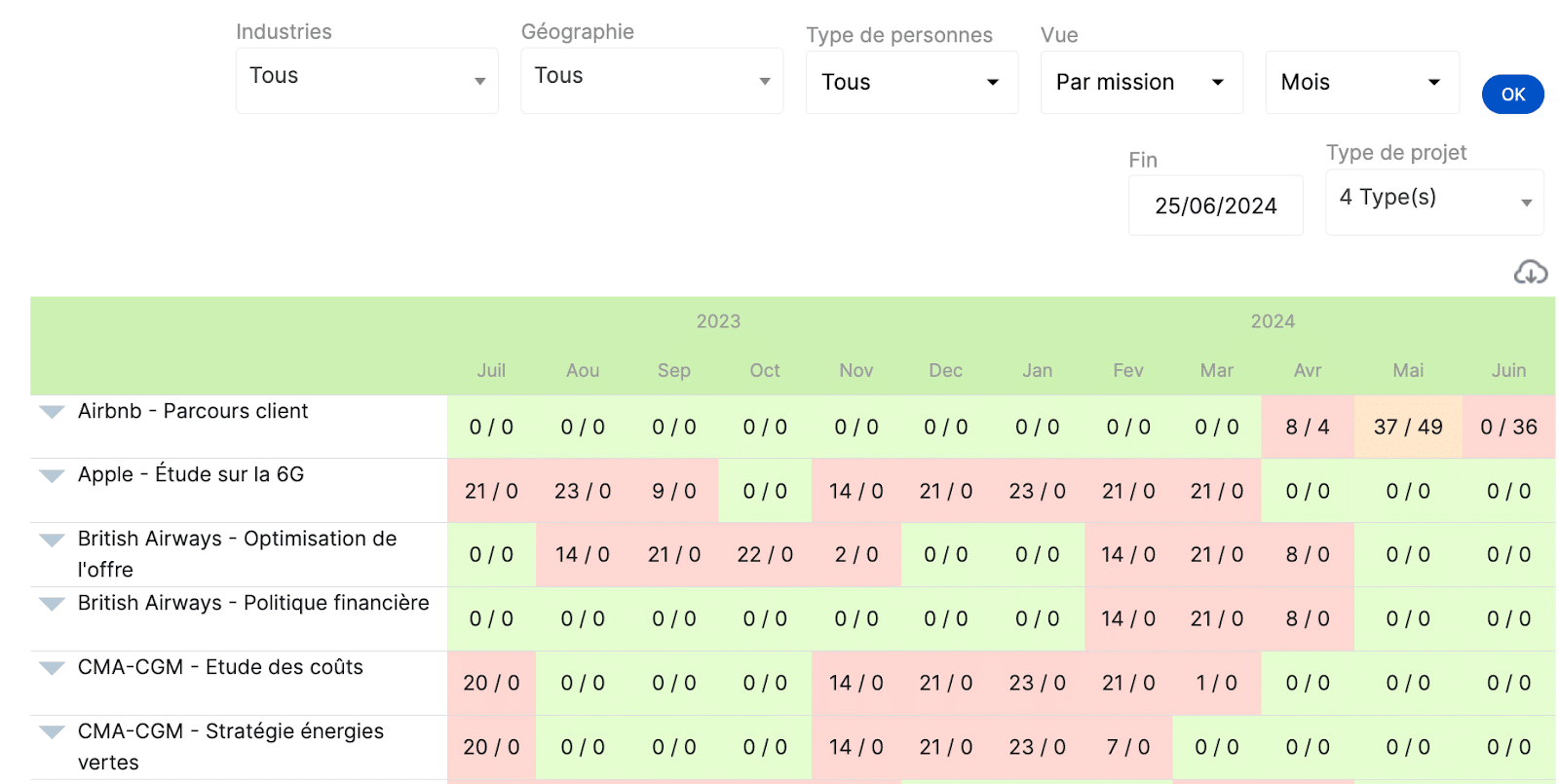
Task: Open the Type de personnes dropdown
Action: click(x=912, y=83)
